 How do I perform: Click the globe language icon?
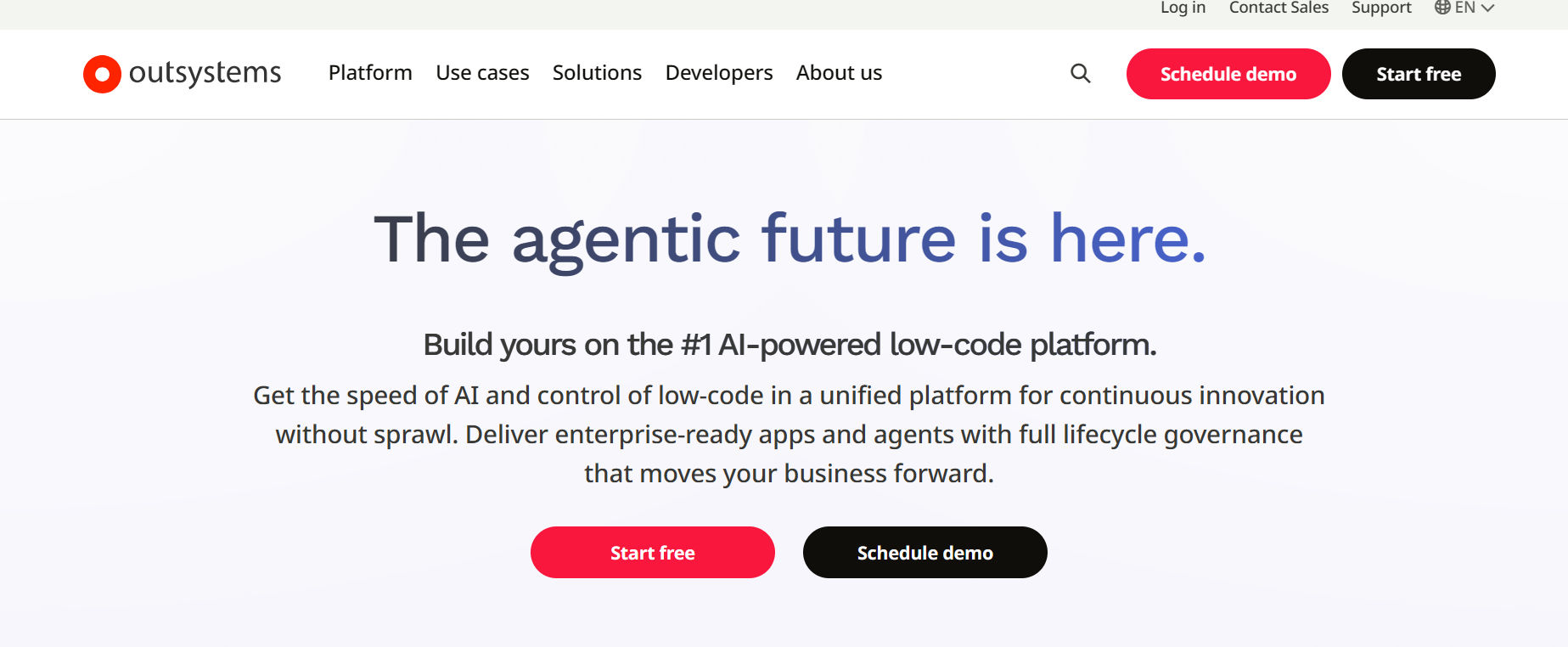(x=1441, y=8)
